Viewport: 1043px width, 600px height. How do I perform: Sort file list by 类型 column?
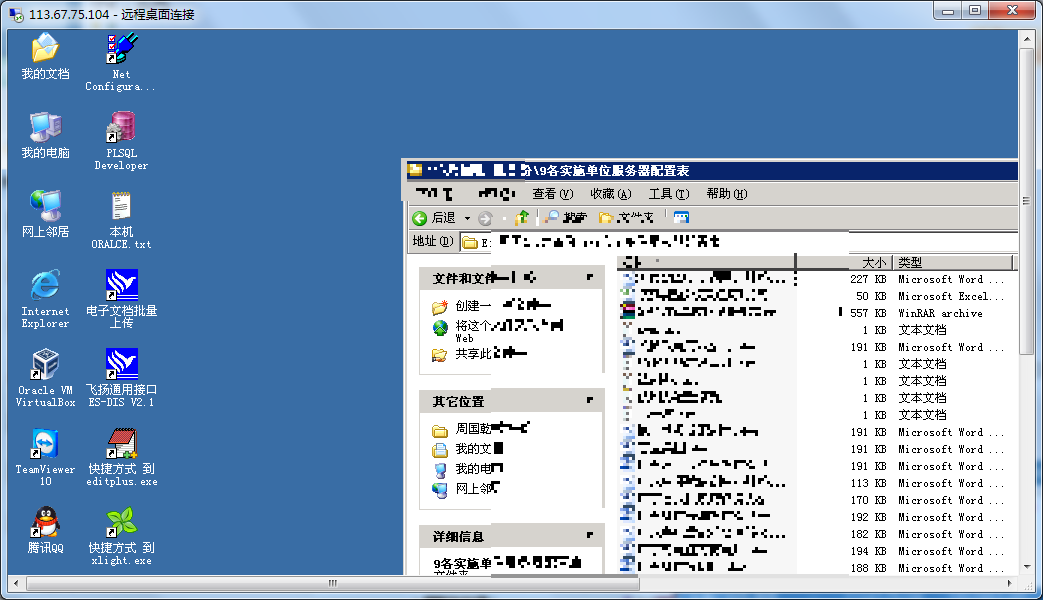tap(953, 262)
